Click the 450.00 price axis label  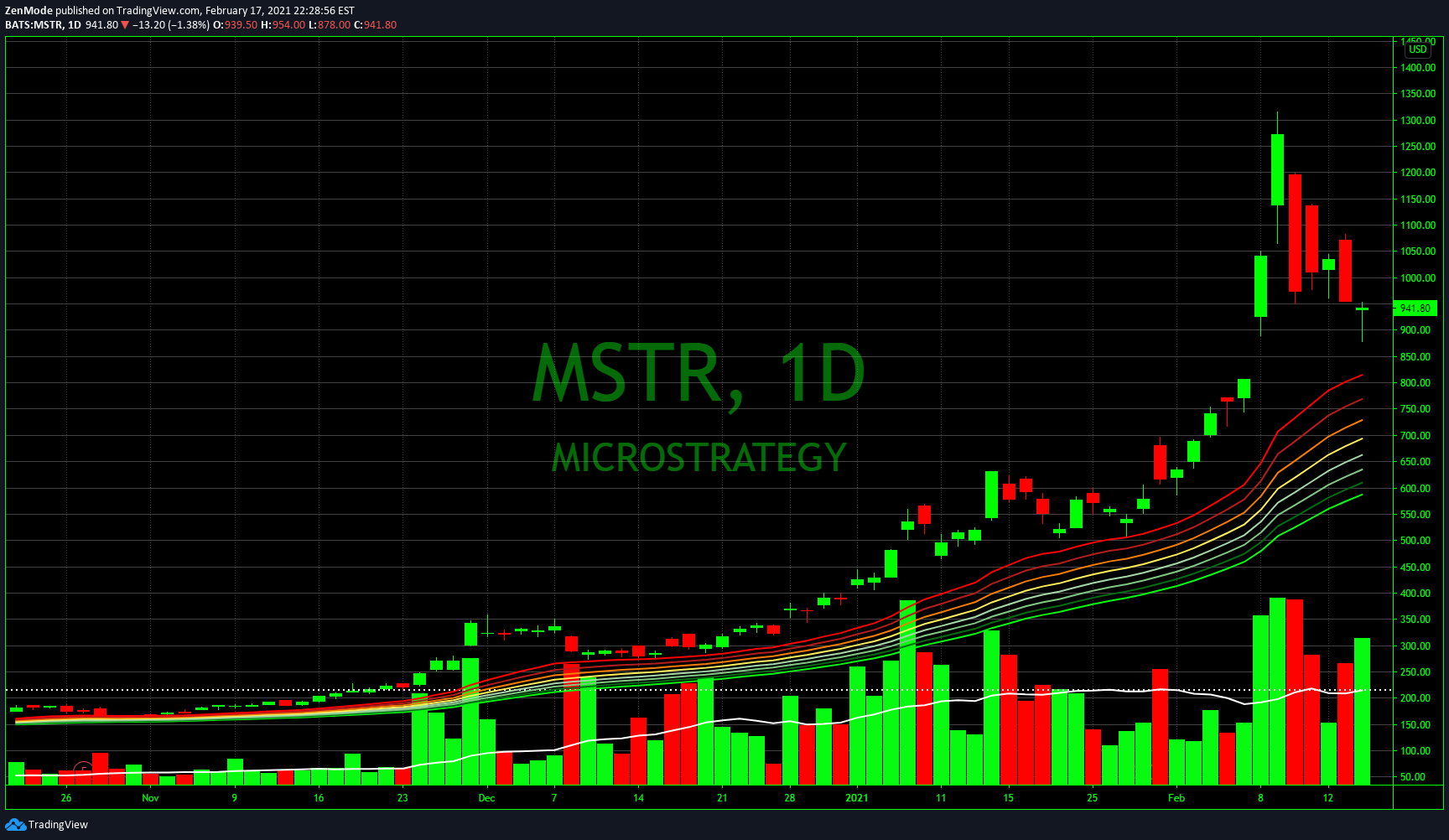(x=1415, y=568)
